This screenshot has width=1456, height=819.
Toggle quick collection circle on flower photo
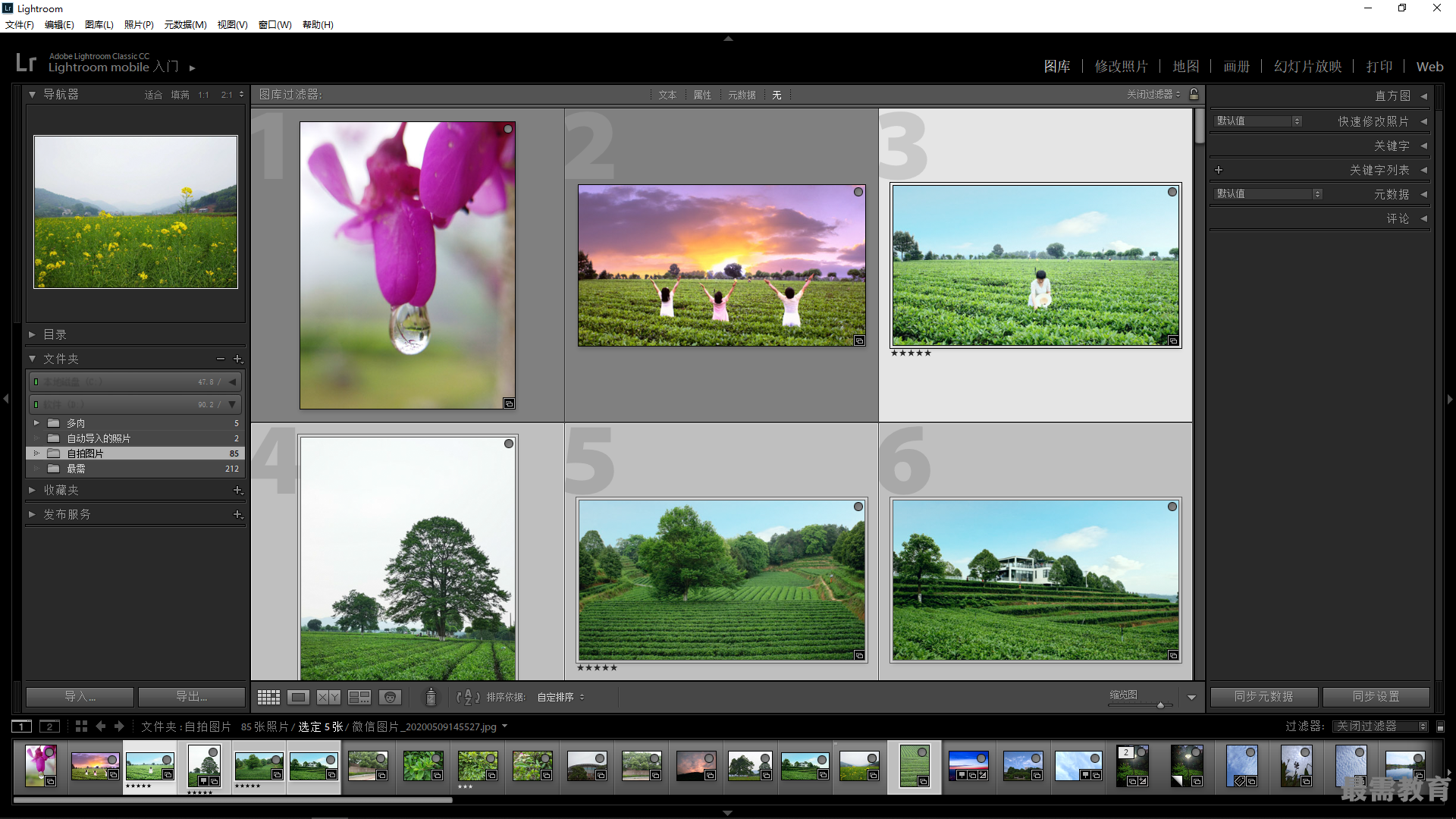click(508, 129)
